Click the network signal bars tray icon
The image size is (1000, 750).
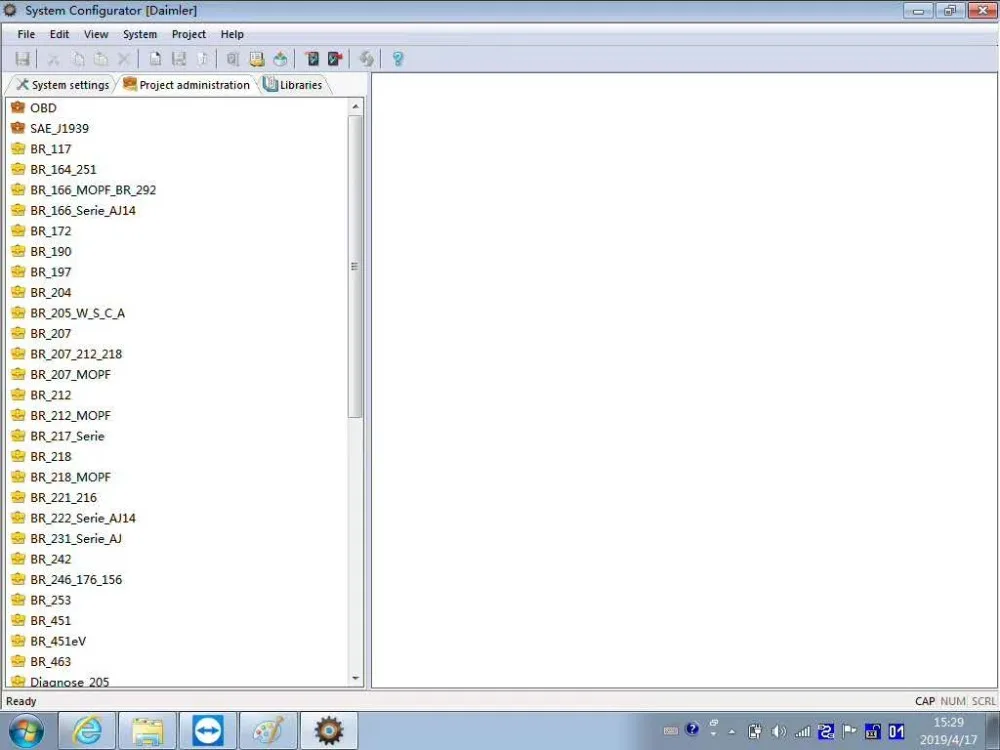click(802, 732)
